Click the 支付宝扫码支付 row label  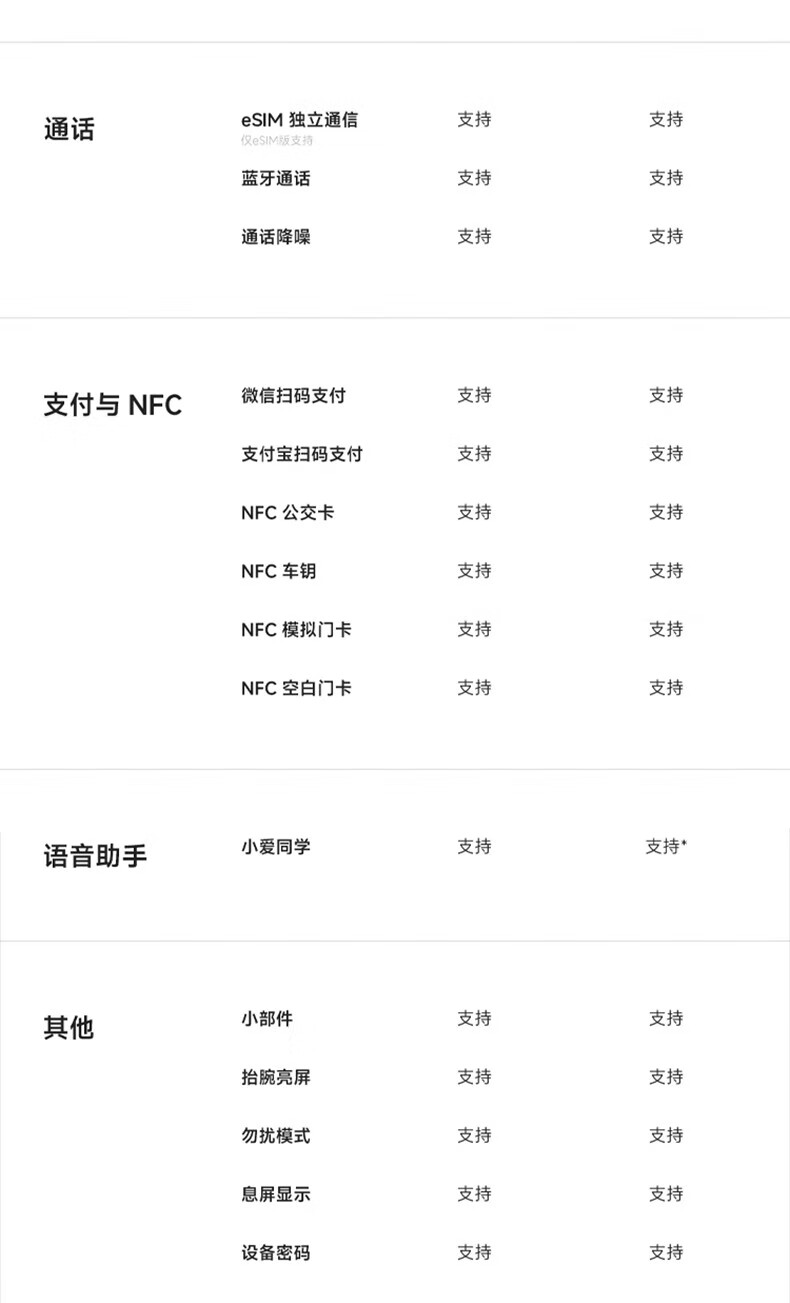pyautogui.click(x=302, y=454)
